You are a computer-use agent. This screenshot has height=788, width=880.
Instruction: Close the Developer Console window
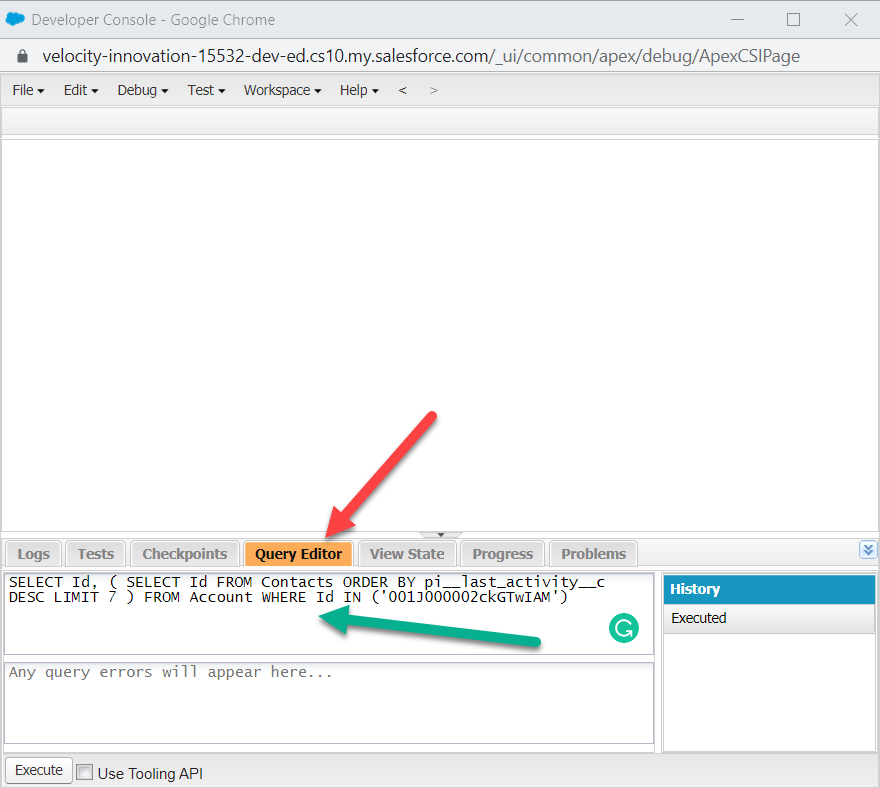[x=851, y=20]
